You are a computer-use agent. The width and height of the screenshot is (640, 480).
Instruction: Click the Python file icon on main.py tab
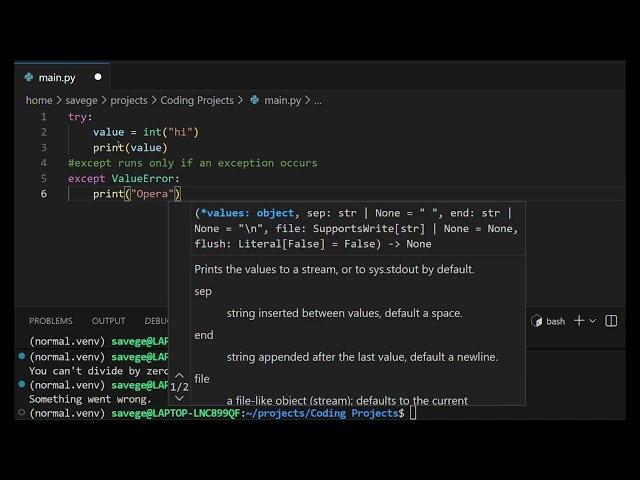pyautogui.click(x=29, y=77)
